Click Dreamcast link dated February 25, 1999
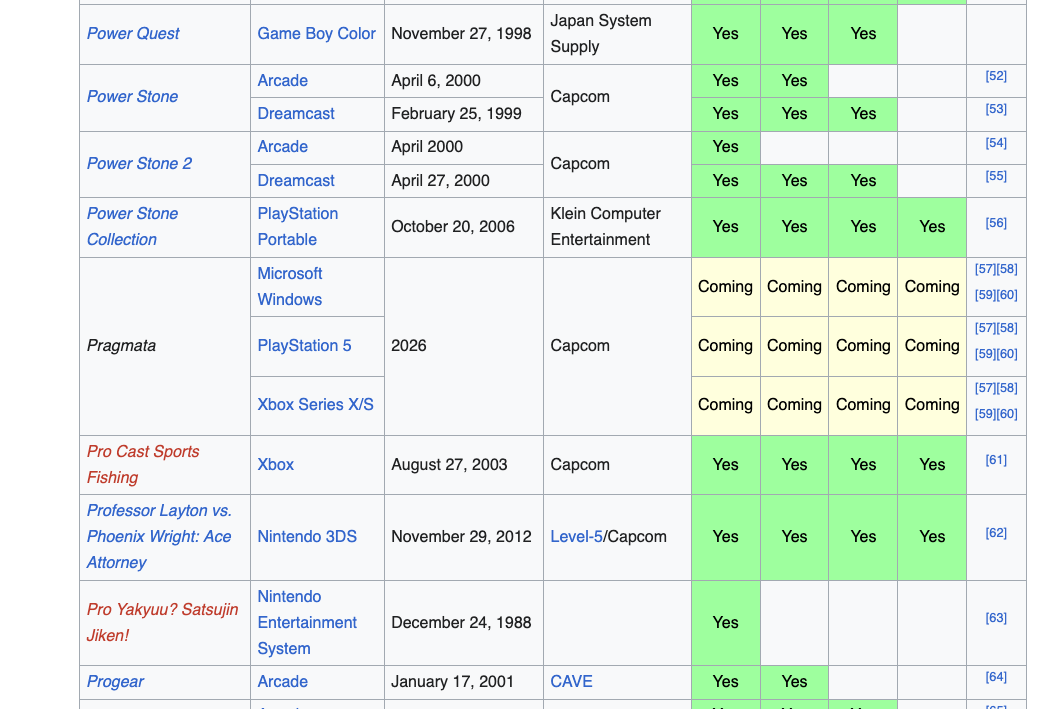The width and height of the screenshot is (1056, 709). tap(296, 114)
